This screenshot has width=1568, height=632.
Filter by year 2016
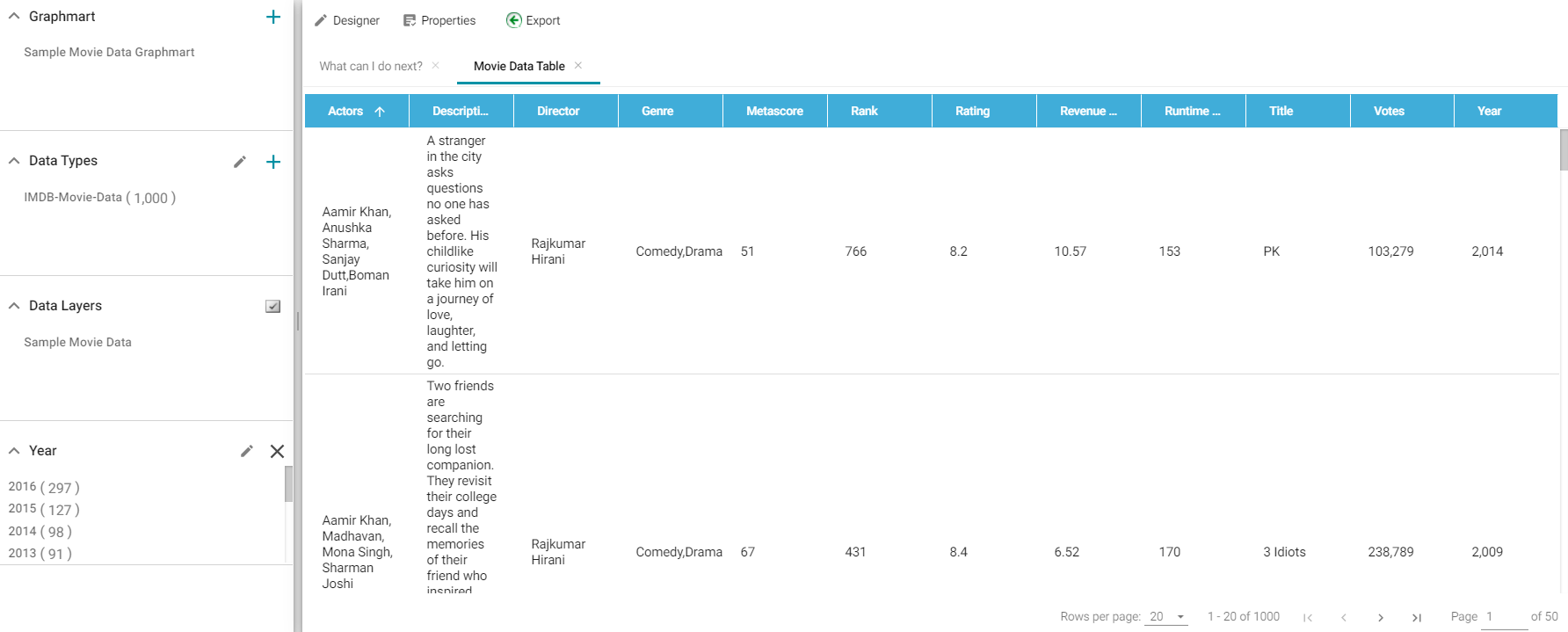[x=44, y=487]
